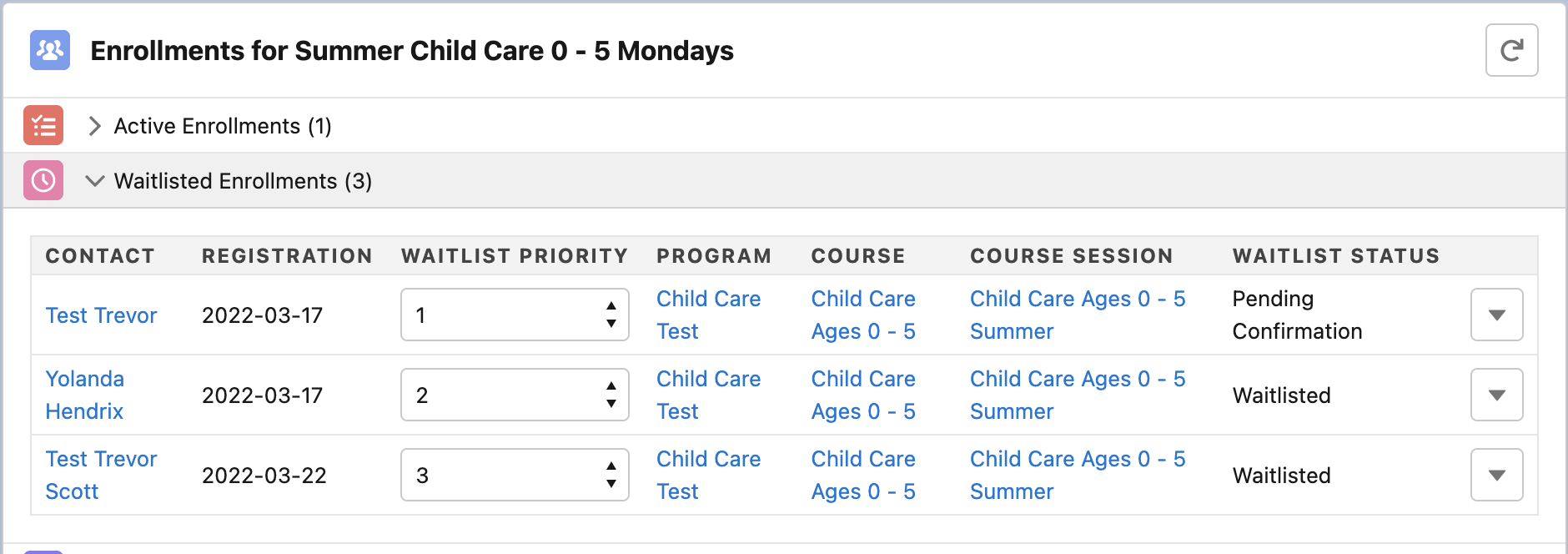Click the Enrollments group icon in the header
Viewport: 1568px width, 554px height.
49,51
